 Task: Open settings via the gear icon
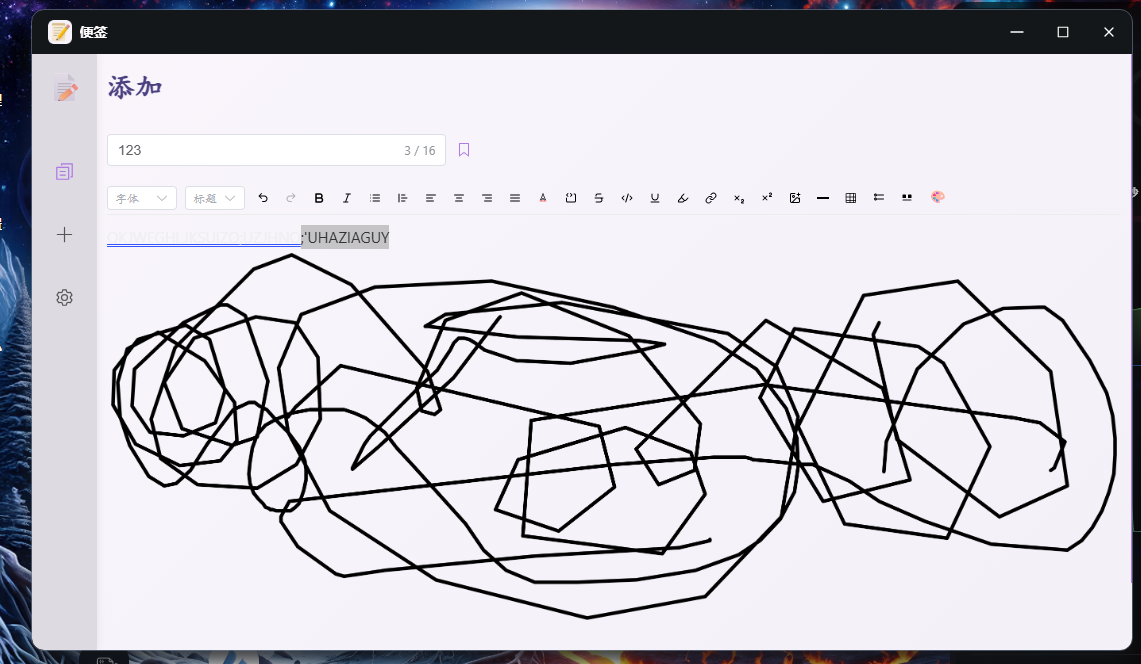pyautogui.click(x=64, y=297)
